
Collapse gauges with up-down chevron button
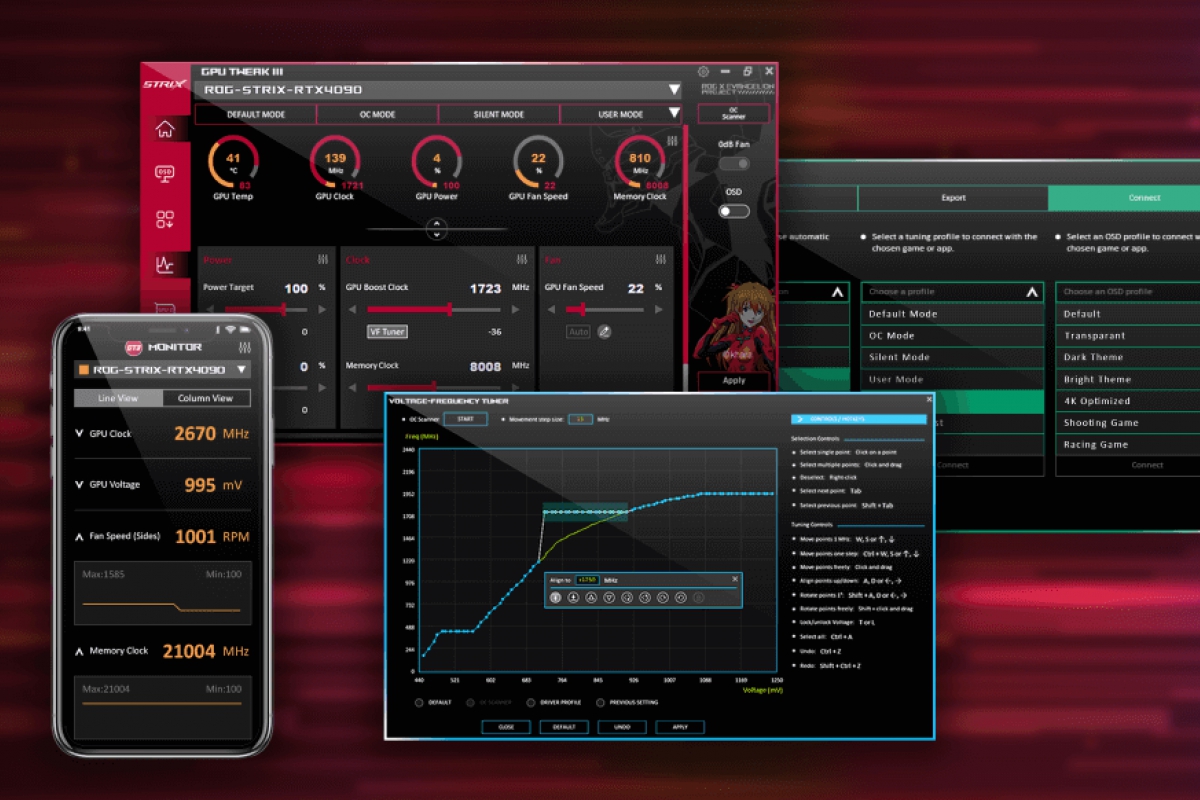tap(436, 229)
